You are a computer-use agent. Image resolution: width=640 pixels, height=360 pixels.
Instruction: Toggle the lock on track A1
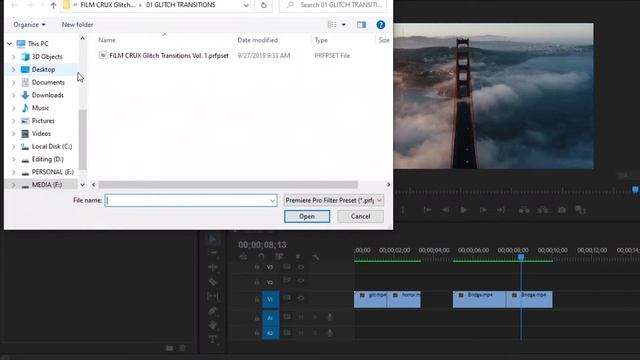pos(257,318)
